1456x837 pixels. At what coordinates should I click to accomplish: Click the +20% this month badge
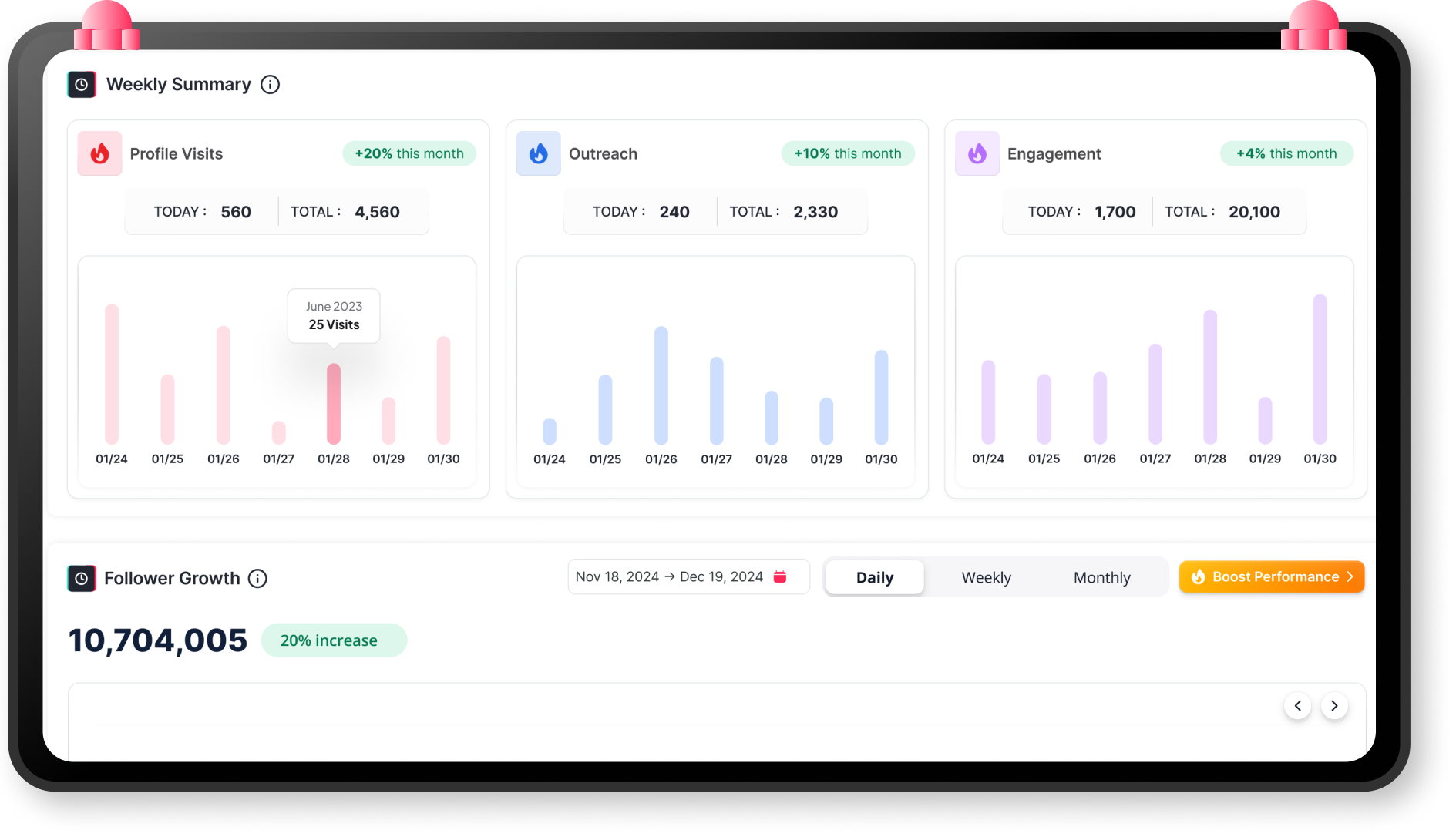click(409, 153)
